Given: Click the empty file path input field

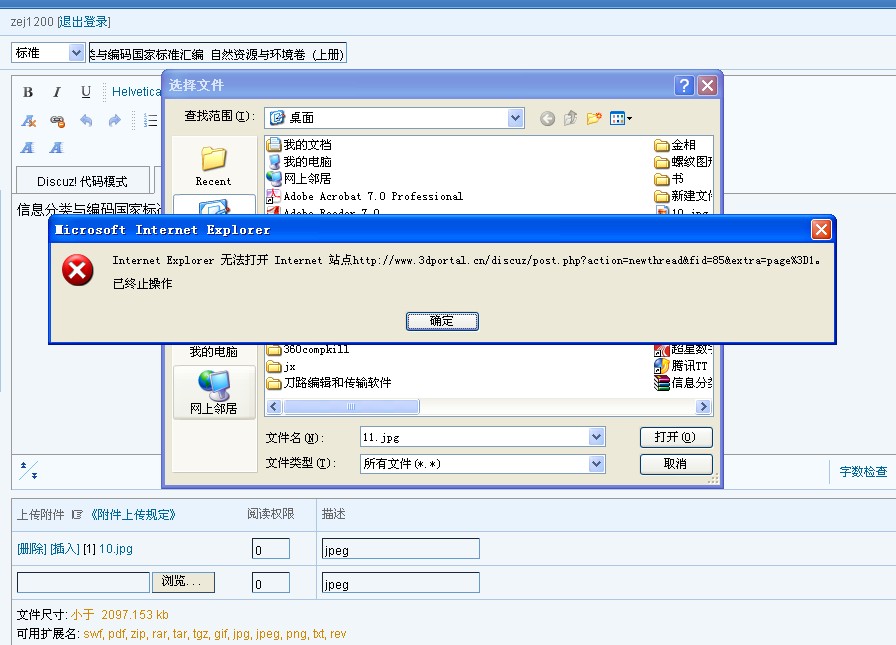Looking at the screenshot, I should click(x=83, y=582).
